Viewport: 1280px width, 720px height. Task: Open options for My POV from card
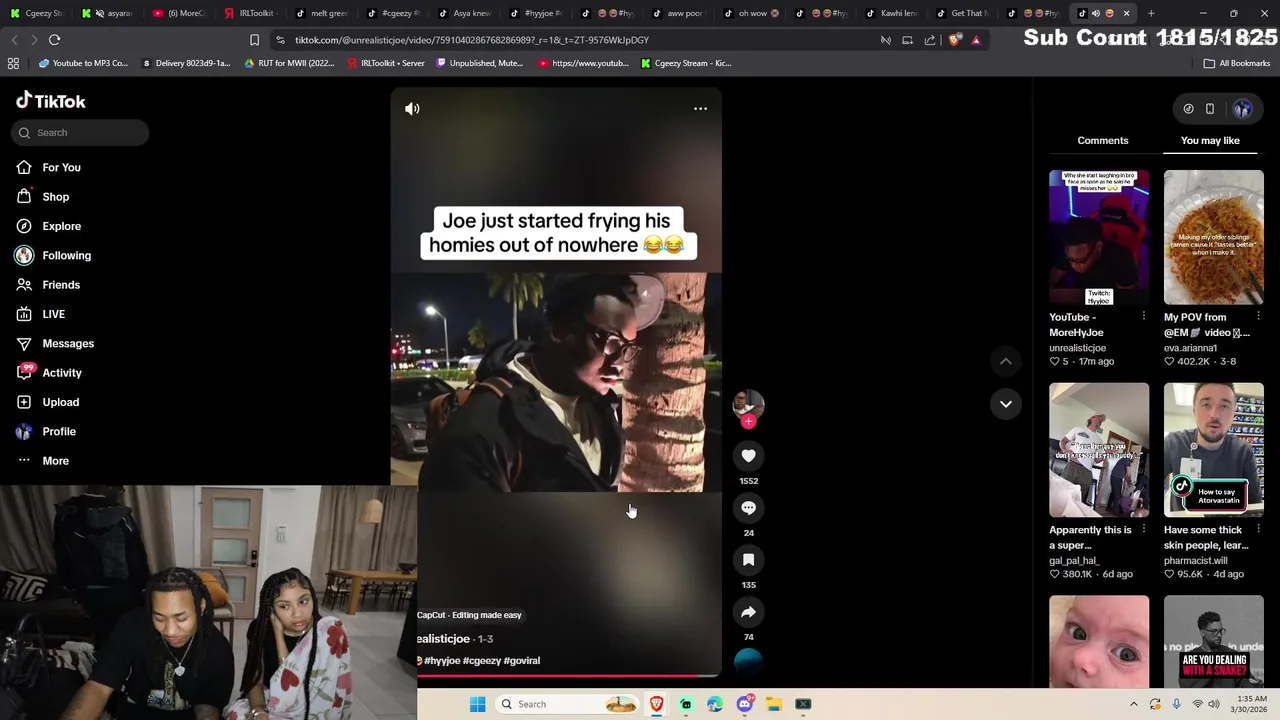[x=1258, y=317]
